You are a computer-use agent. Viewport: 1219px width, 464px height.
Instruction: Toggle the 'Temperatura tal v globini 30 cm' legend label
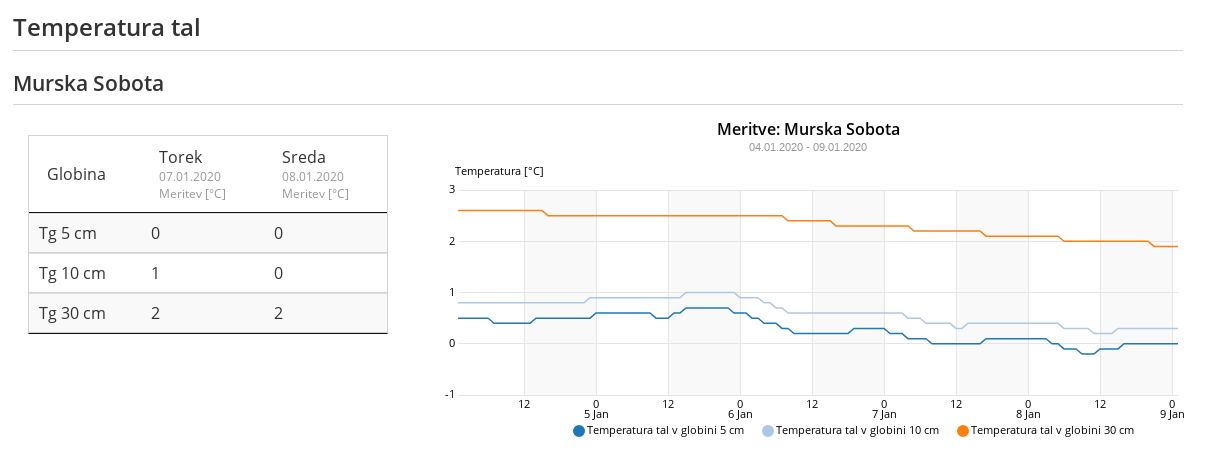pos(1052,431)
